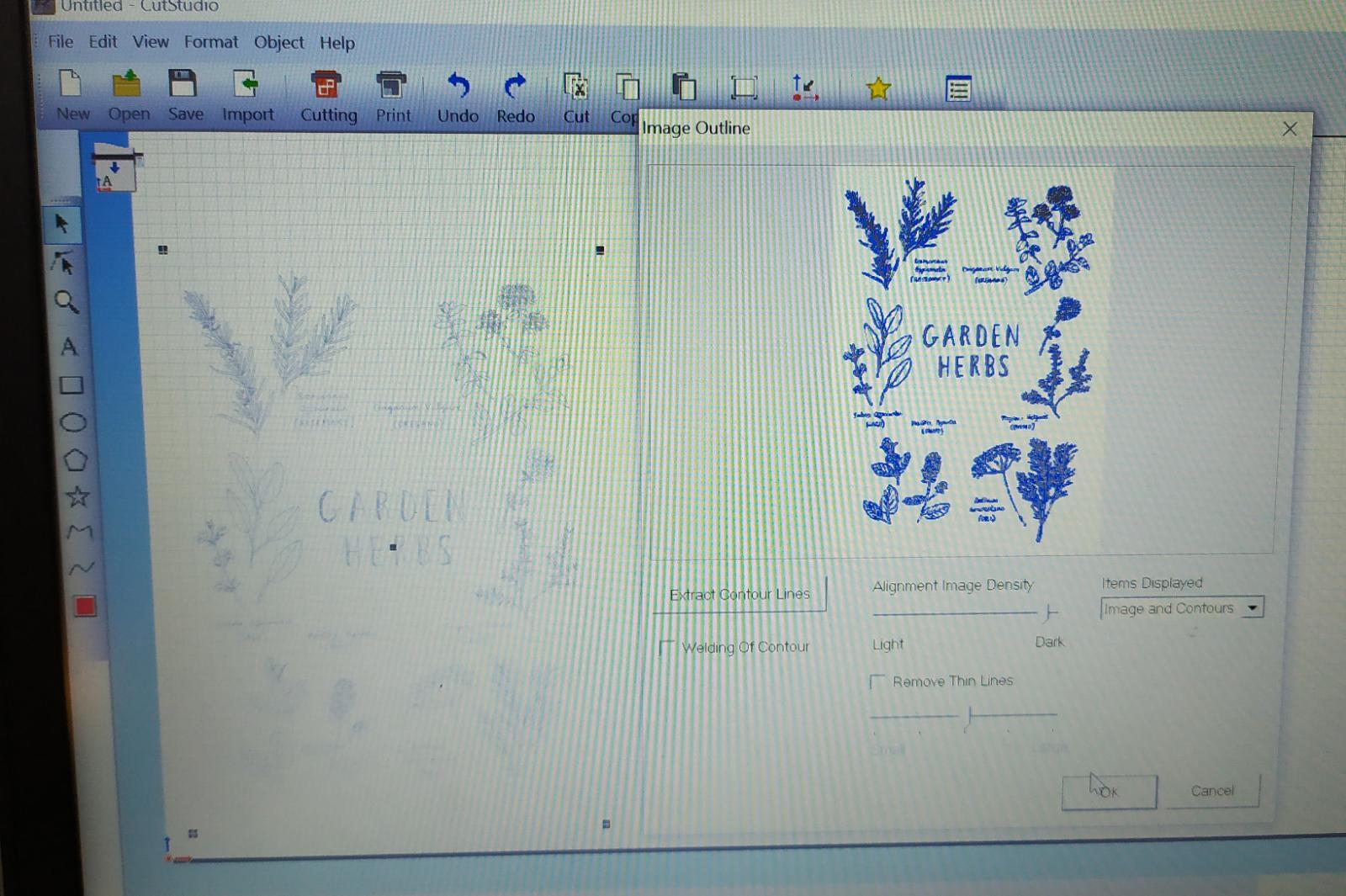
Task: Confirm the Image Outline dialog with OK
Action: 1109,792
